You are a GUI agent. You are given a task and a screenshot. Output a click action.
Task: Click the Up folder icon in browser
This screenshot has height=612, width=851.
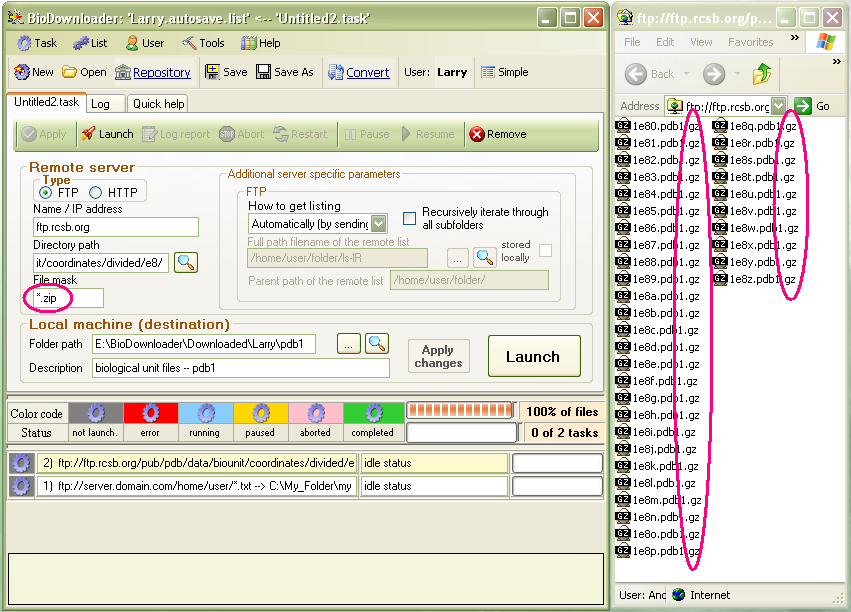pyautogui.click(x=762, y=74)
